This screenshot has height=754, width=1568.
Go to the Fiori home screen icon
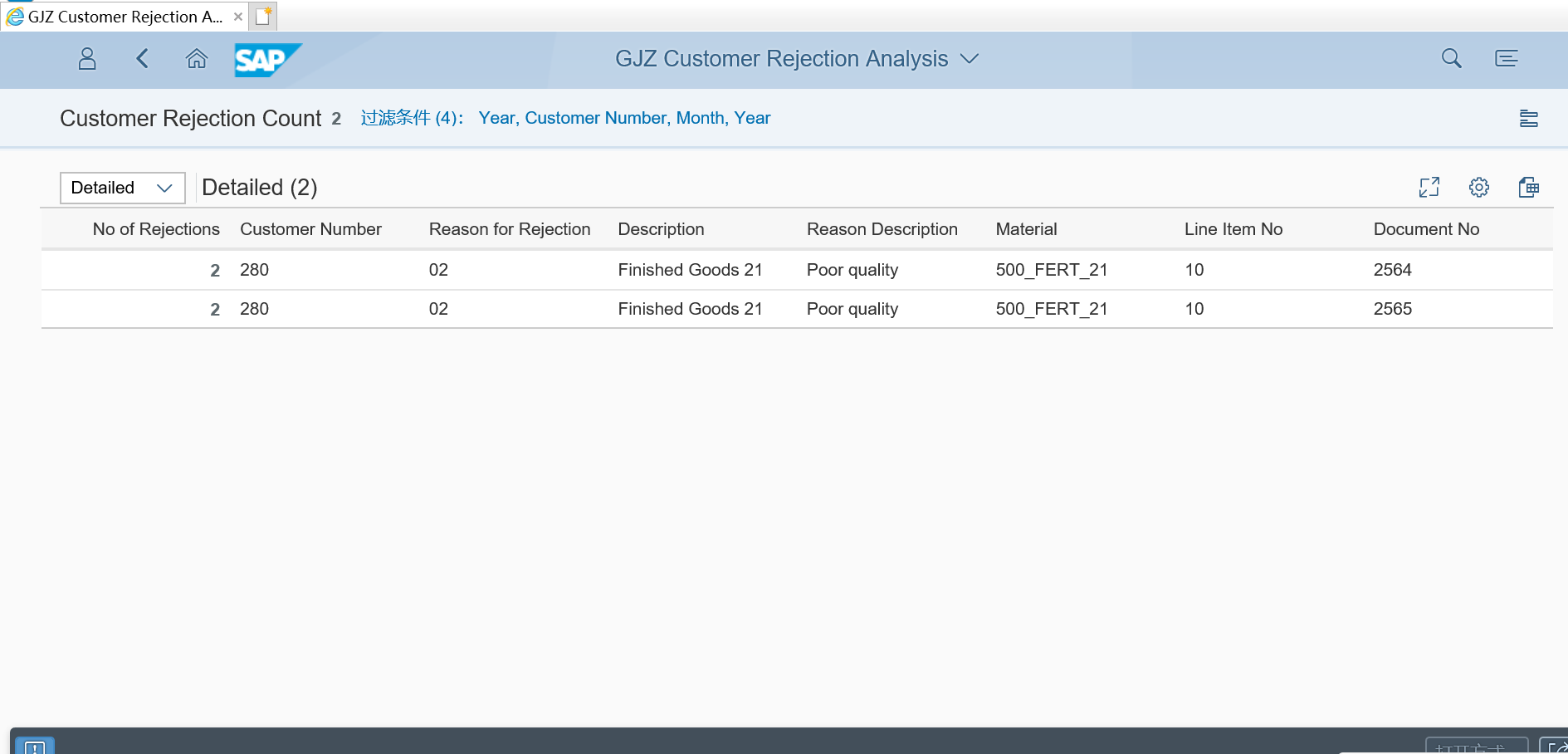pos(197,59)
